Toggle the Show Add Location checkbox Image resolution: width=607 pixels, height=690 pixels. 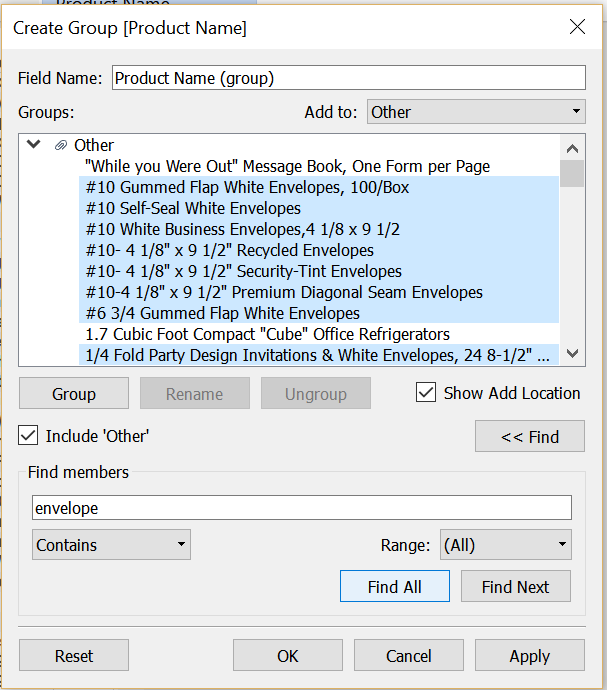(x=425, y=393)
